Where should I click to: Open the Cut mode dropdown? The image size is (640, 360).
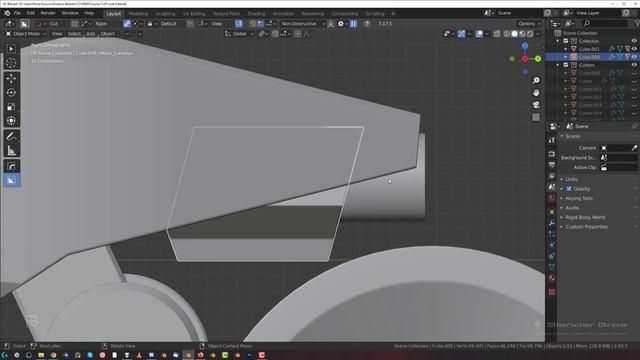[x=52, y=24]
